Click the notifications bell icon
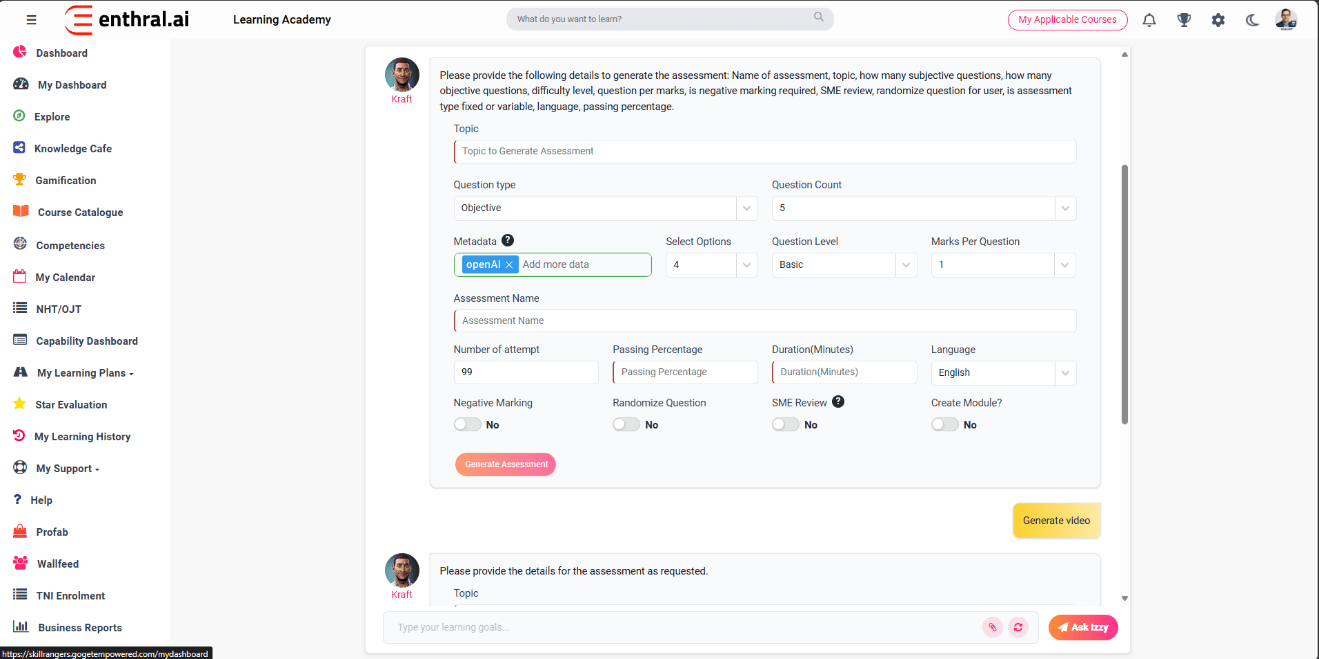This screenshot has width=1319, height=659. pos(1149,20)
